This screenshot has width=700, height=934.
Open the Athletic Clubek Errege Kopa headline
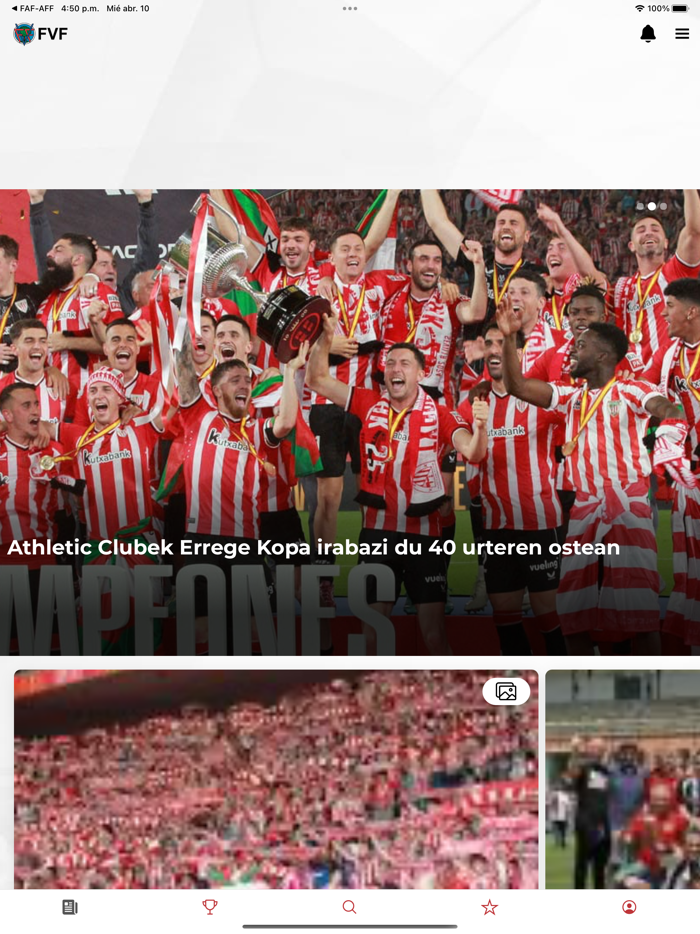(313, 547)
